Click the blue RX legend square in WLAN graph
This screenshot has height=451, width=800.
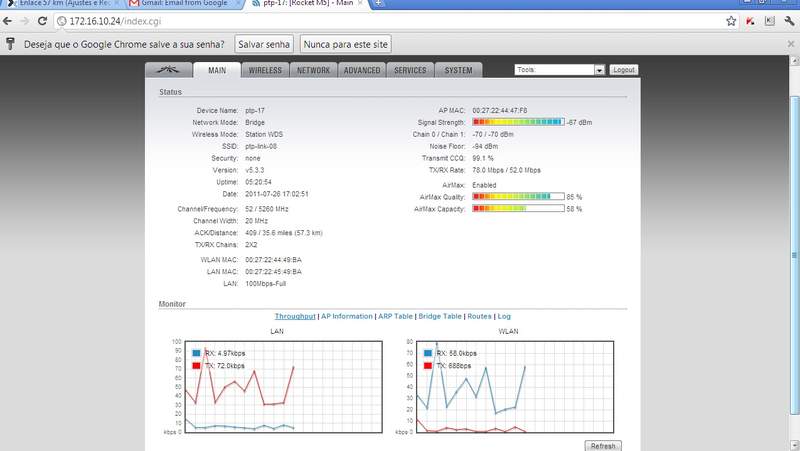(x=428, y=353)
